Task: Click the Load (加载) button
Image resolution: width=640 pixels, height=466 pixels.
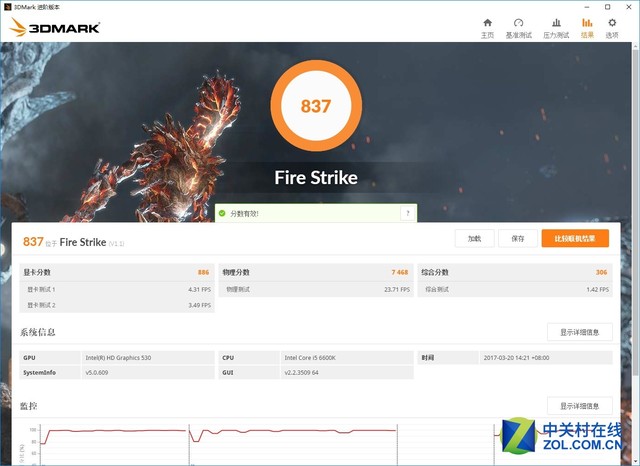Action: [474, 238]
